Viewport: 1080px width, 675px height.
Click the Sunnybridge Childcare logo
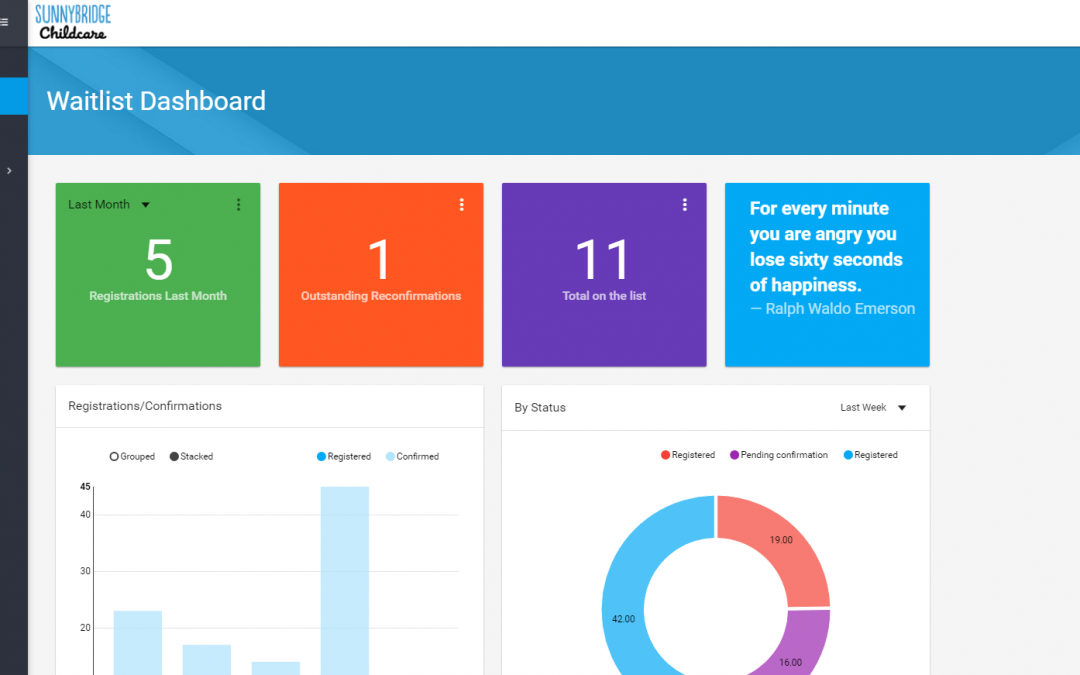pyautogui.click(x=73, y=22)
